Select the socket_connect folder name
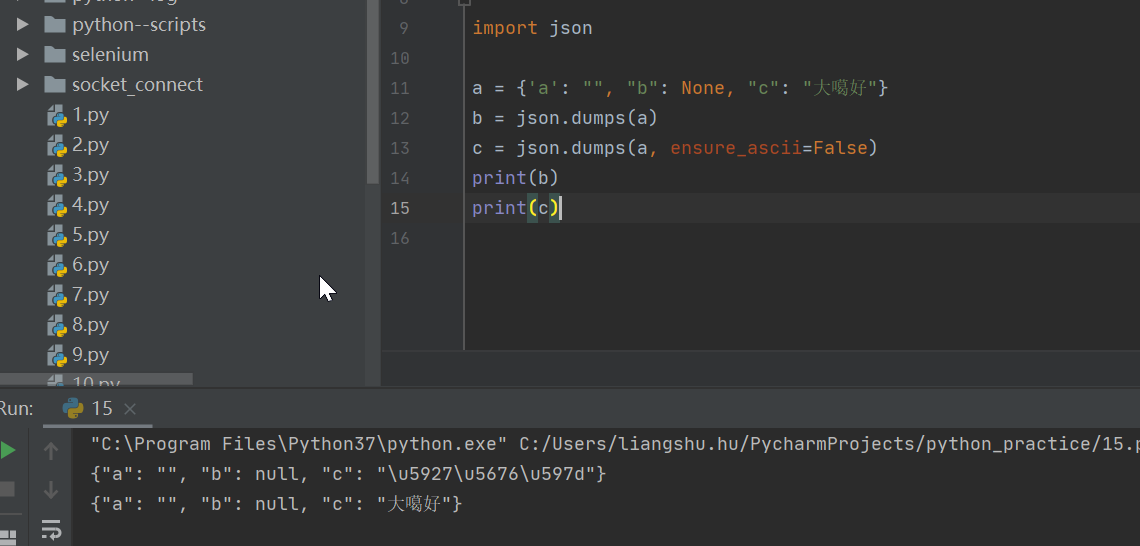The width and height of the screenshot is (1140, 546). [x=137, y=84]
